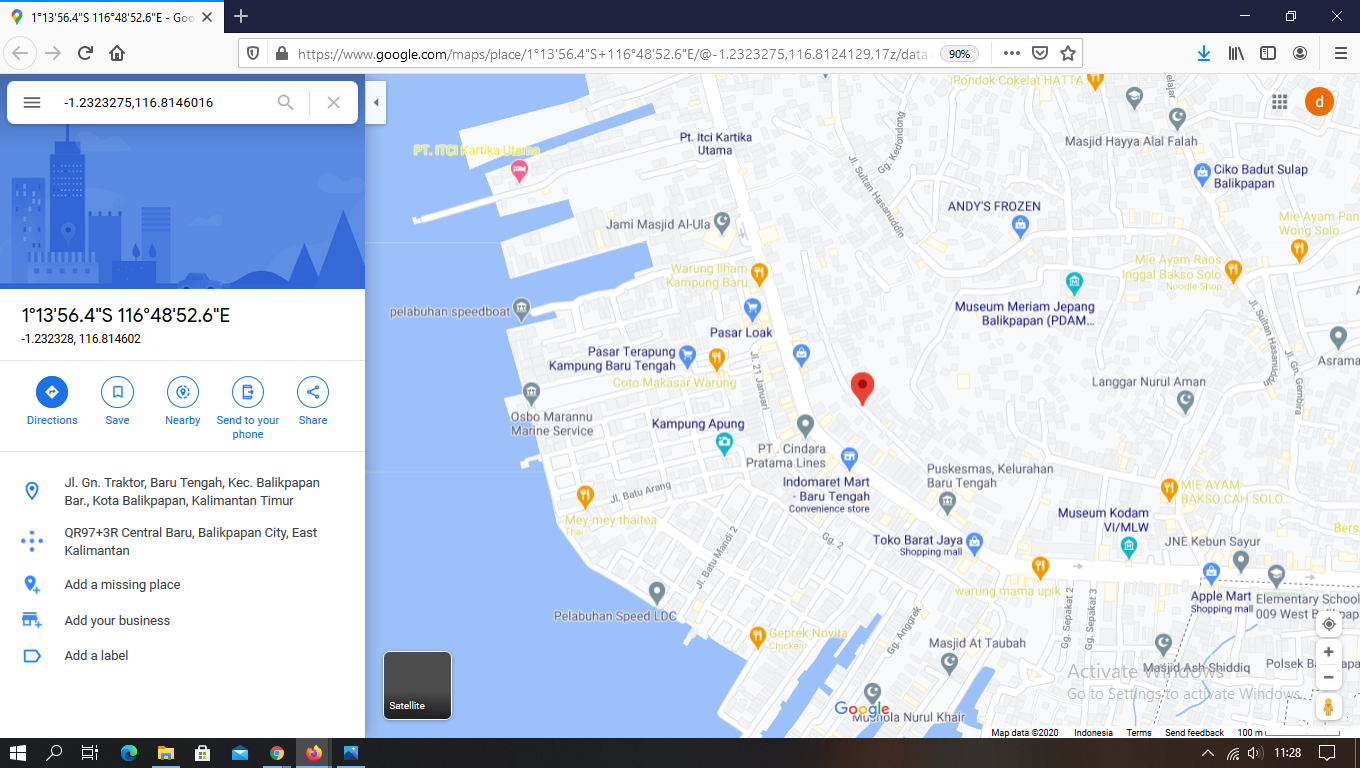Click the Directions button

tap(52, 392)
